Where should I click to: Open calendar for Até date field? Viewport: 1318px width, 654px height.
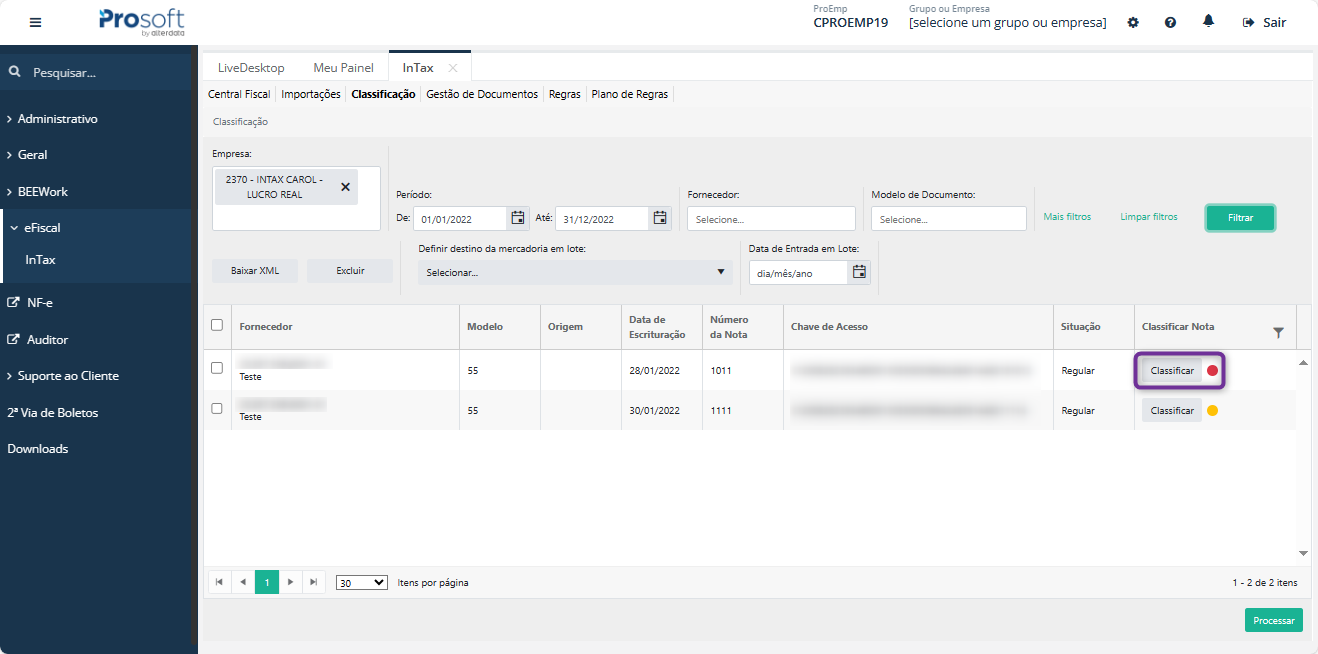tap(660, 218)
